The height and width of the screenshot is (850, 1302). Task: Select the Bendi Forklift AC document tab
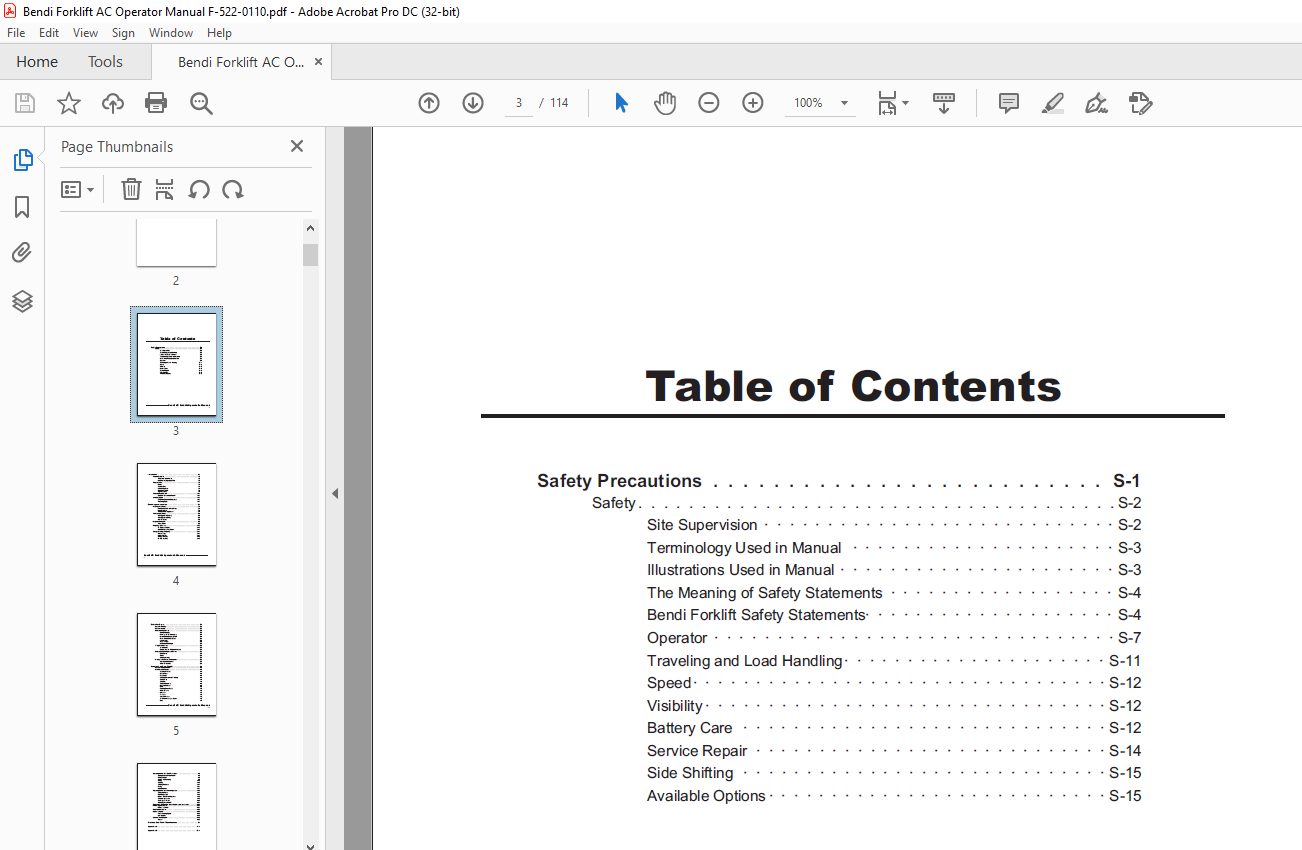point(241,62)
